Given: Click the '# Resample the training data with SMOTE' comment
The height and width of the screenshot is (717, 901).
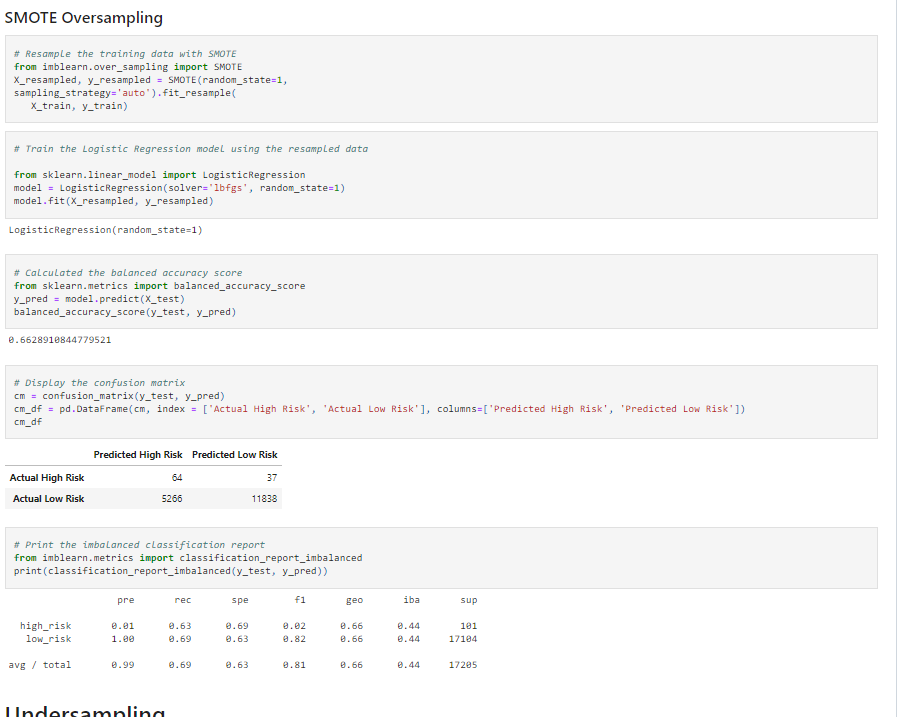Looking at the screenshot, I should click(125, 54).
